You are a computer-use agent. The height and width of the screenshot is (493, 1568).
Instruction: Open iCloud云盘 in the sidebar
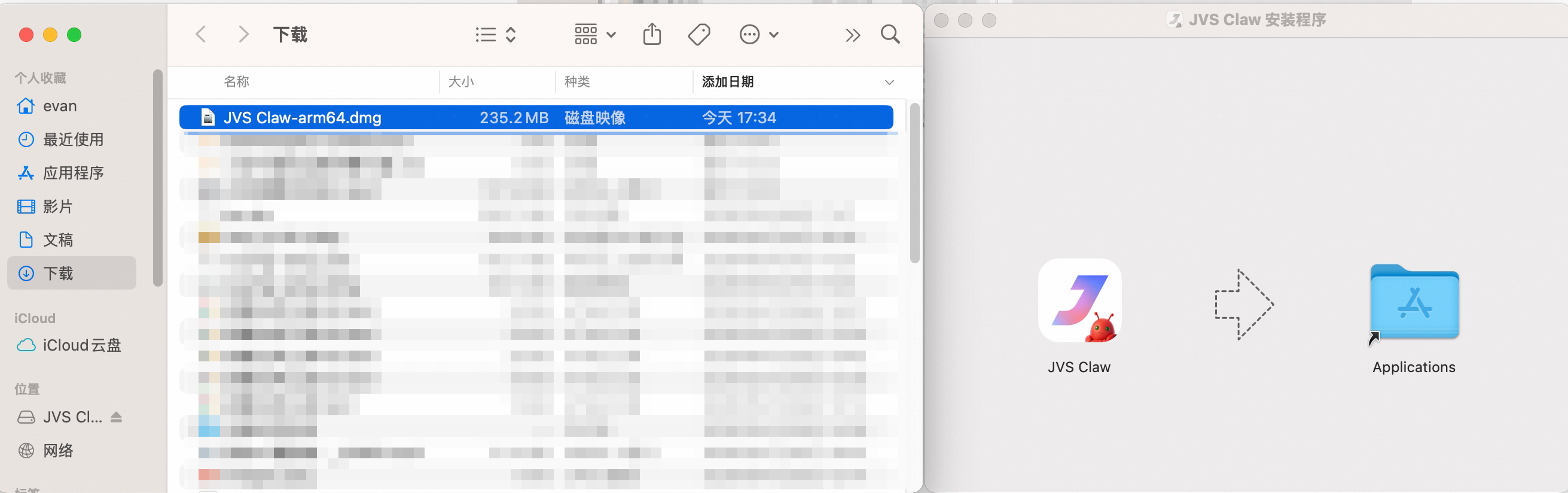(x=72, y=345)
